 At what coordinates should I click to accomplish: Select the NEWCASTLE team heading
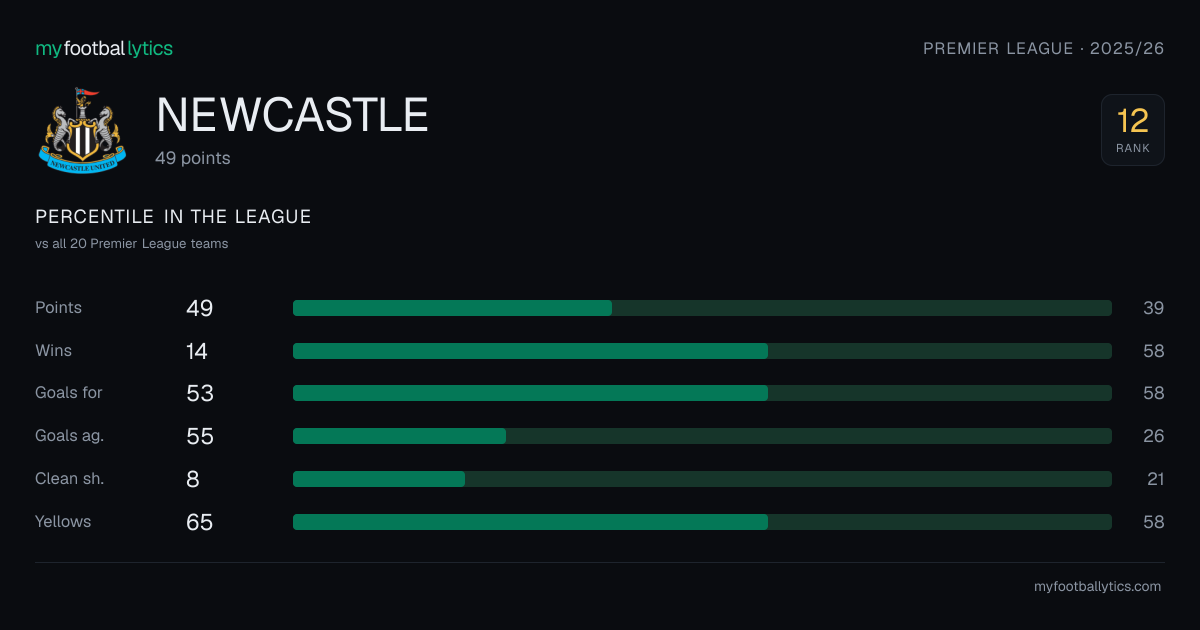tap(292, 116)
